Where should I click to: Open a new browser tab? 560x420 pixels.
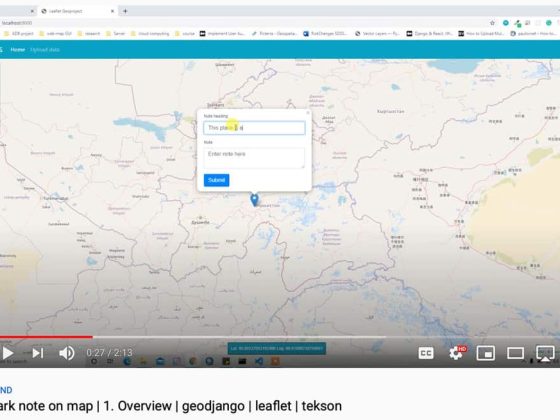tap(125, 11)
